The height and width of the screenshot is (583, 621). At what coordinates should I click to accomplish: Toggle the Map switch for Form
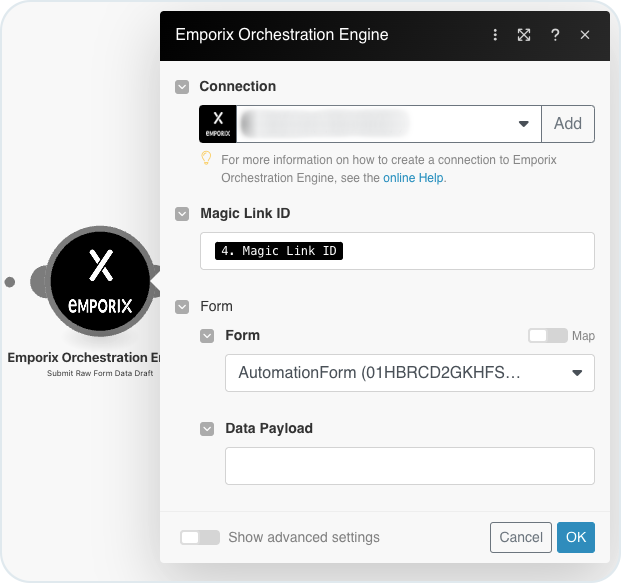click(548, 336)
